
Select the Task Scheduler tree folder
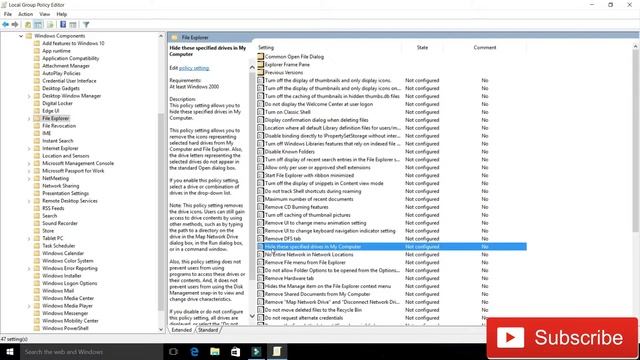[x=58, y=246]
